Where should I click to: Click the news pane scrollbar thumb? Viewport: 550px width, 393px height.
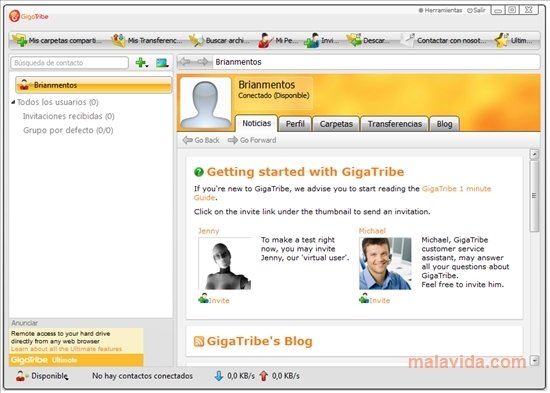pos(534,196)
